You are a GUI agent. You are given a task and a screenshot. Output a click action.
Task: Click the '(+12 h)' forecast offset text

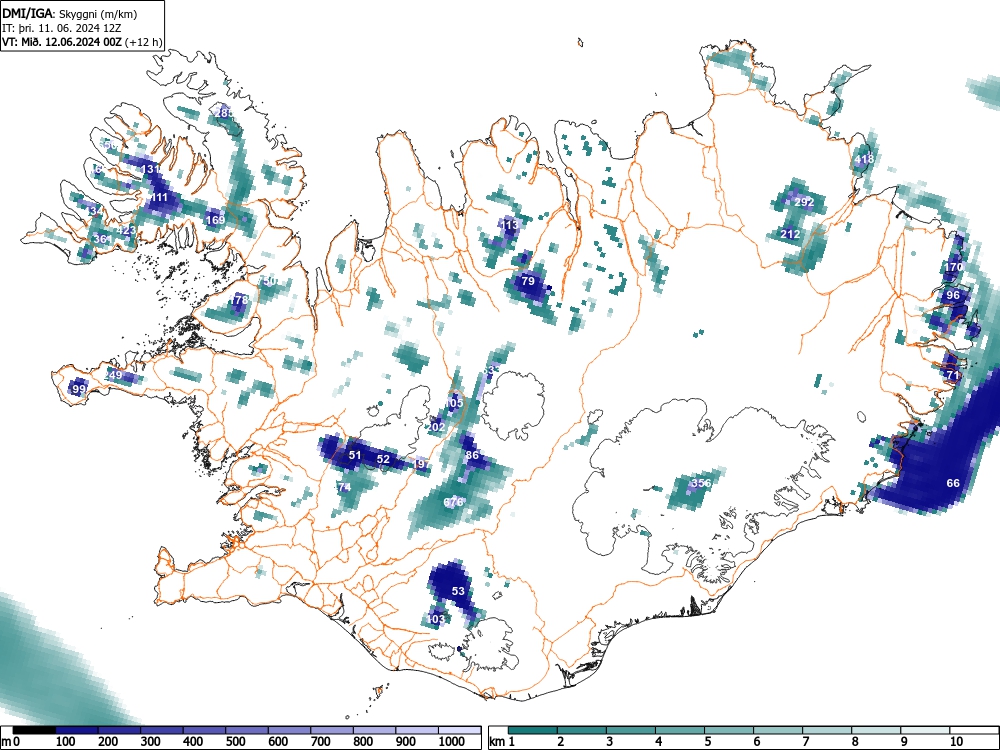pyautogui.click(x=145, y=42)
